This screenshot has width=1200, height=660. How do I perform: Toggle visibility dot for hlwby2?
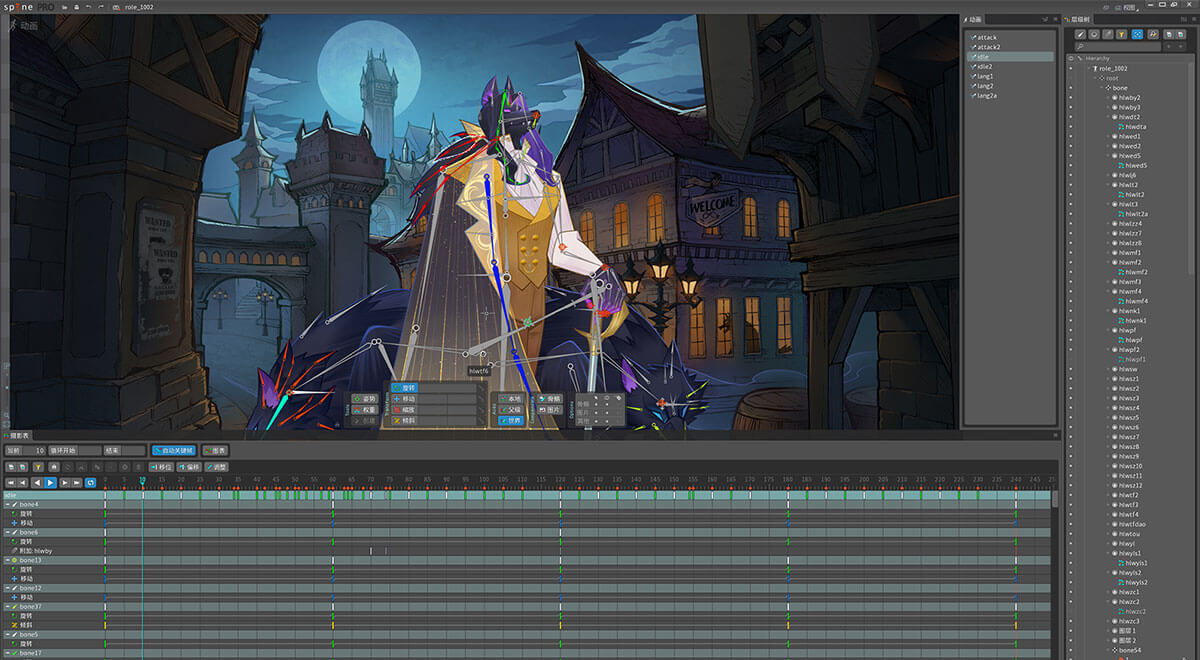coord(1069,98)
